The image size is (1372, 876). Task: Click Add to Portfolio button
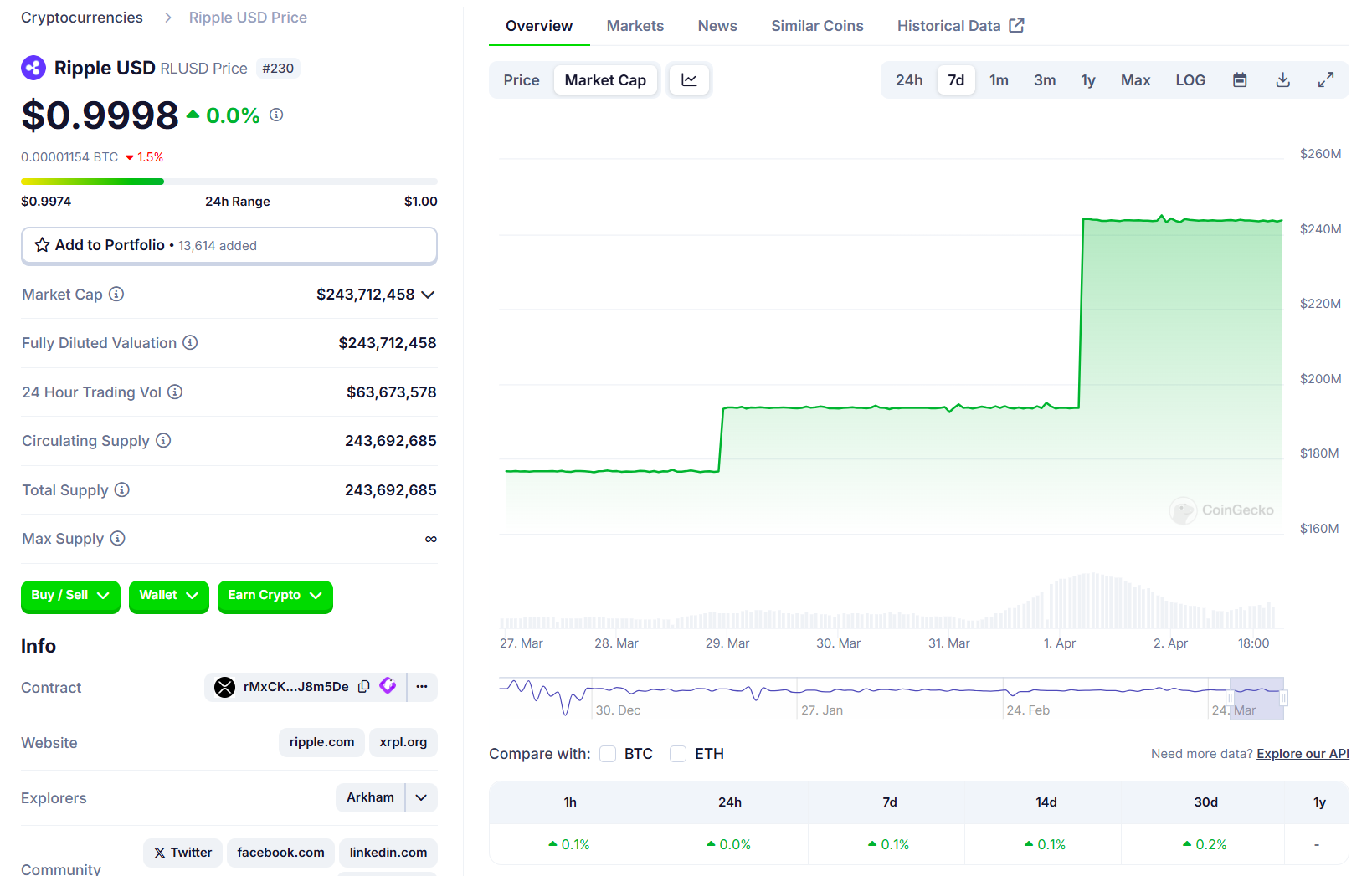tap(229, 245)
